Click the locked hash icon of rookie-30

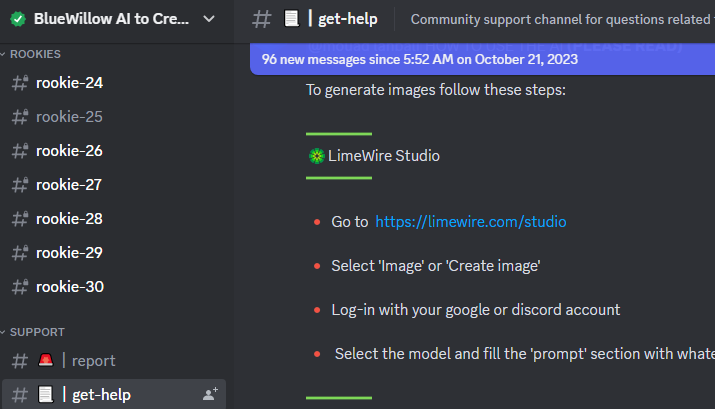(20, 287)
